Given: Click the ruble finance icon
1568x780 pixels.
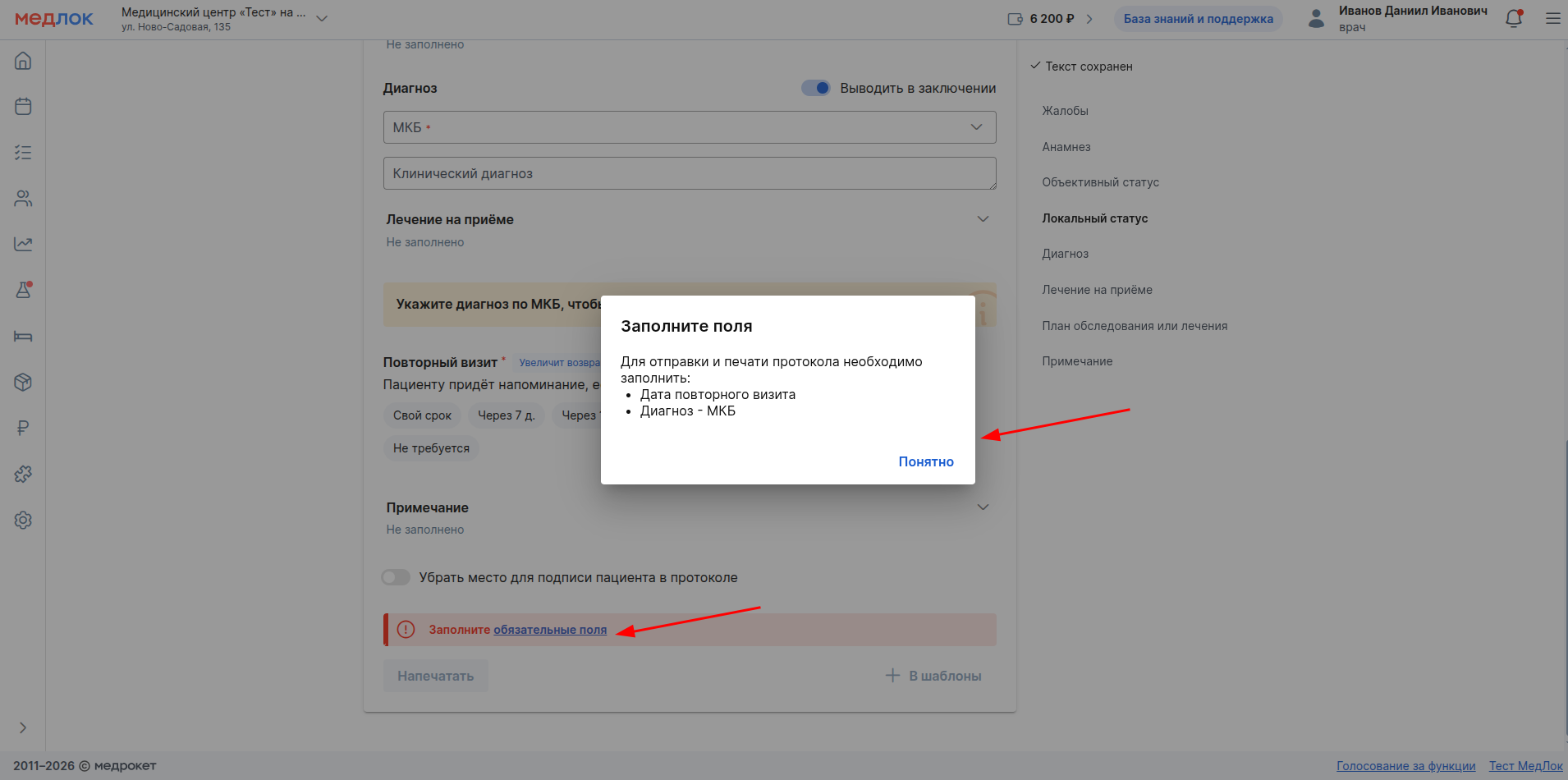Looking at the screenshot, I should [x=23, y=428].
